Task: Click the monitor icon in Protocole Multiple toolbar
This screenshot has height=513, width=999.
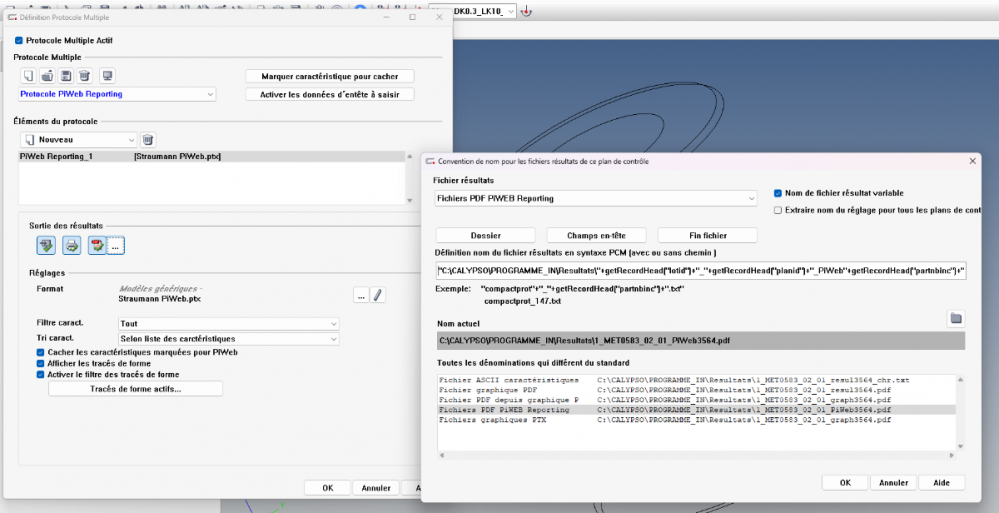Action: point(108,76)
